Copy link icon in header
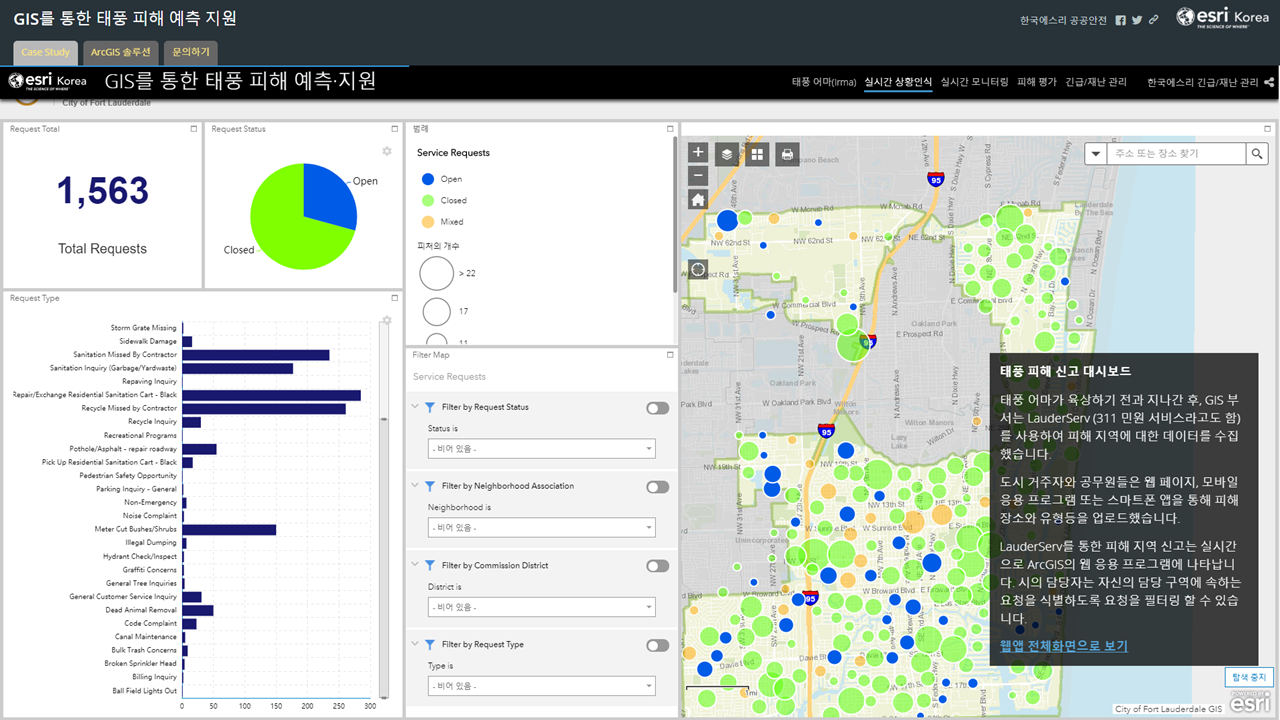Screen dimensions: 1280x720 tap(1153, 20)
